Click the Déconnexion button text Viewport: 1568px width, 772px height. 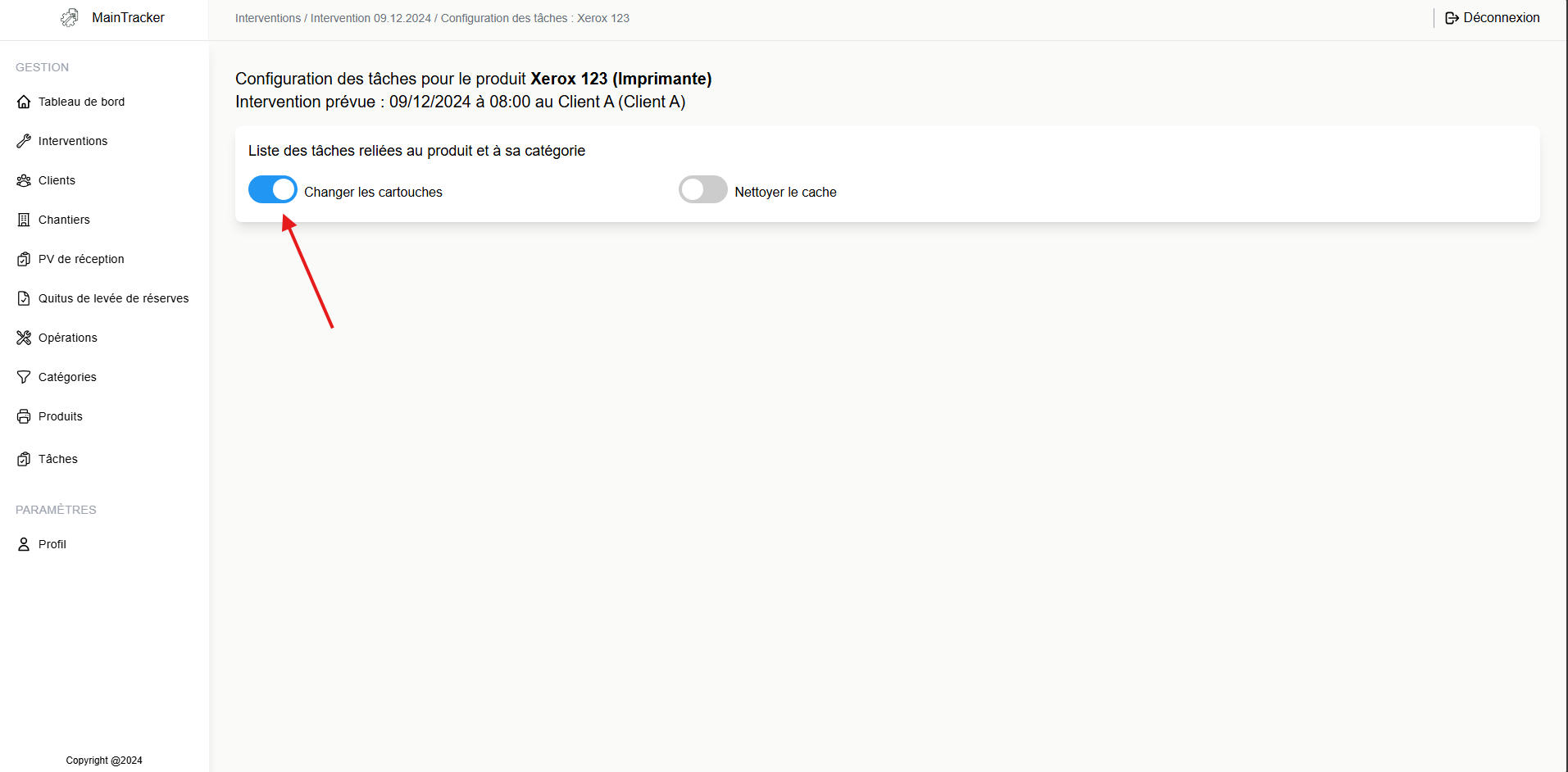[x=1501, y=18]
